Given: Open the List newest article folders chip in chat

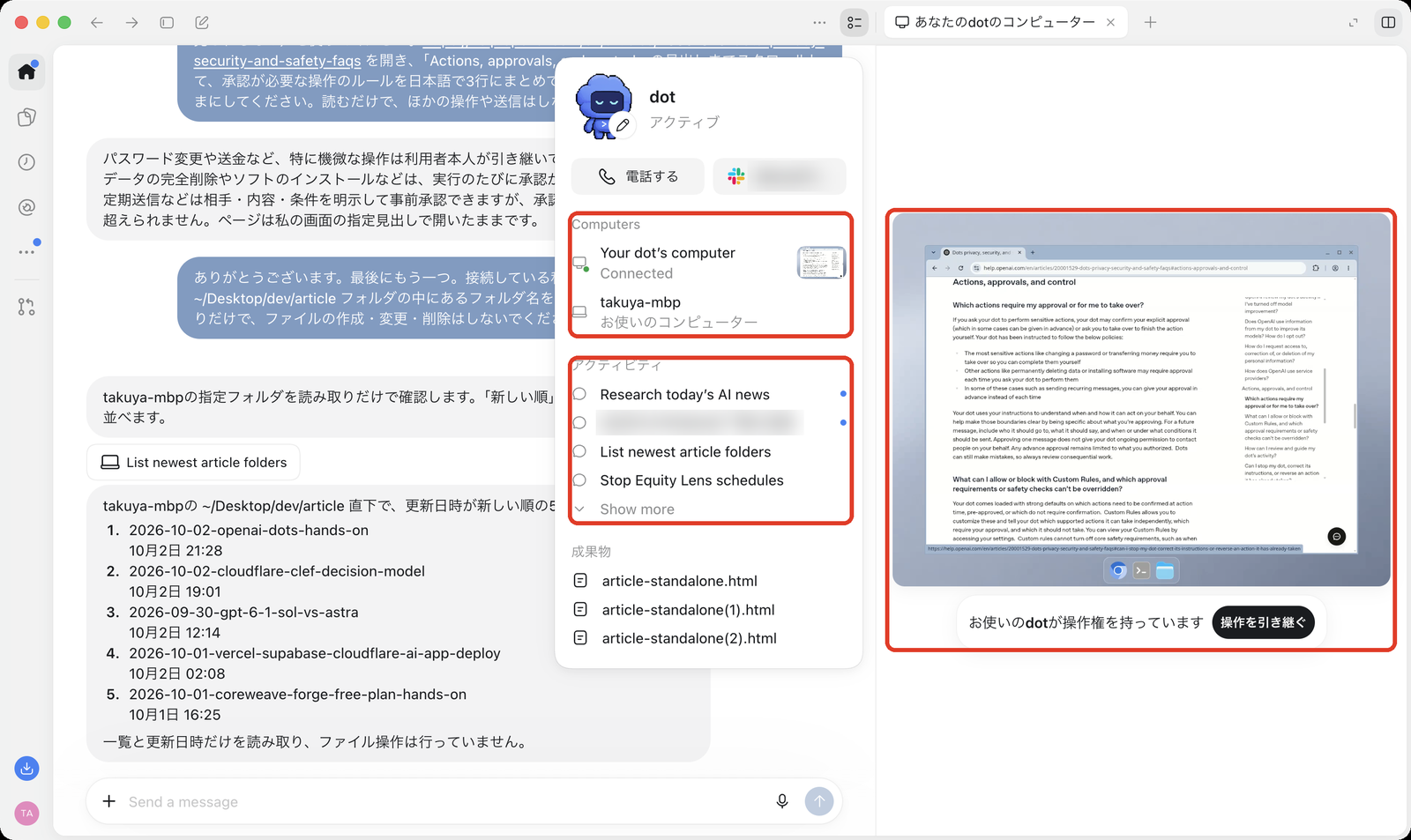Looking at the screenshot, I should [193, 462].
